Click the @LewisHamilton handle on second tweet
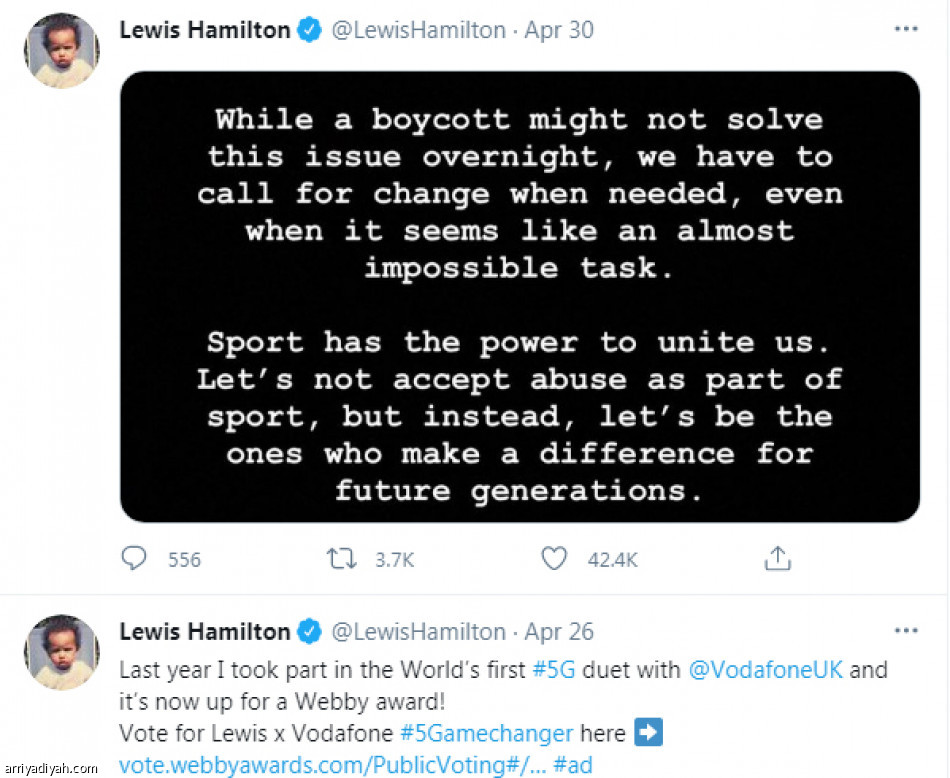Image resolution: width=950 pixels, height=778 pixels. pos(418,633)
